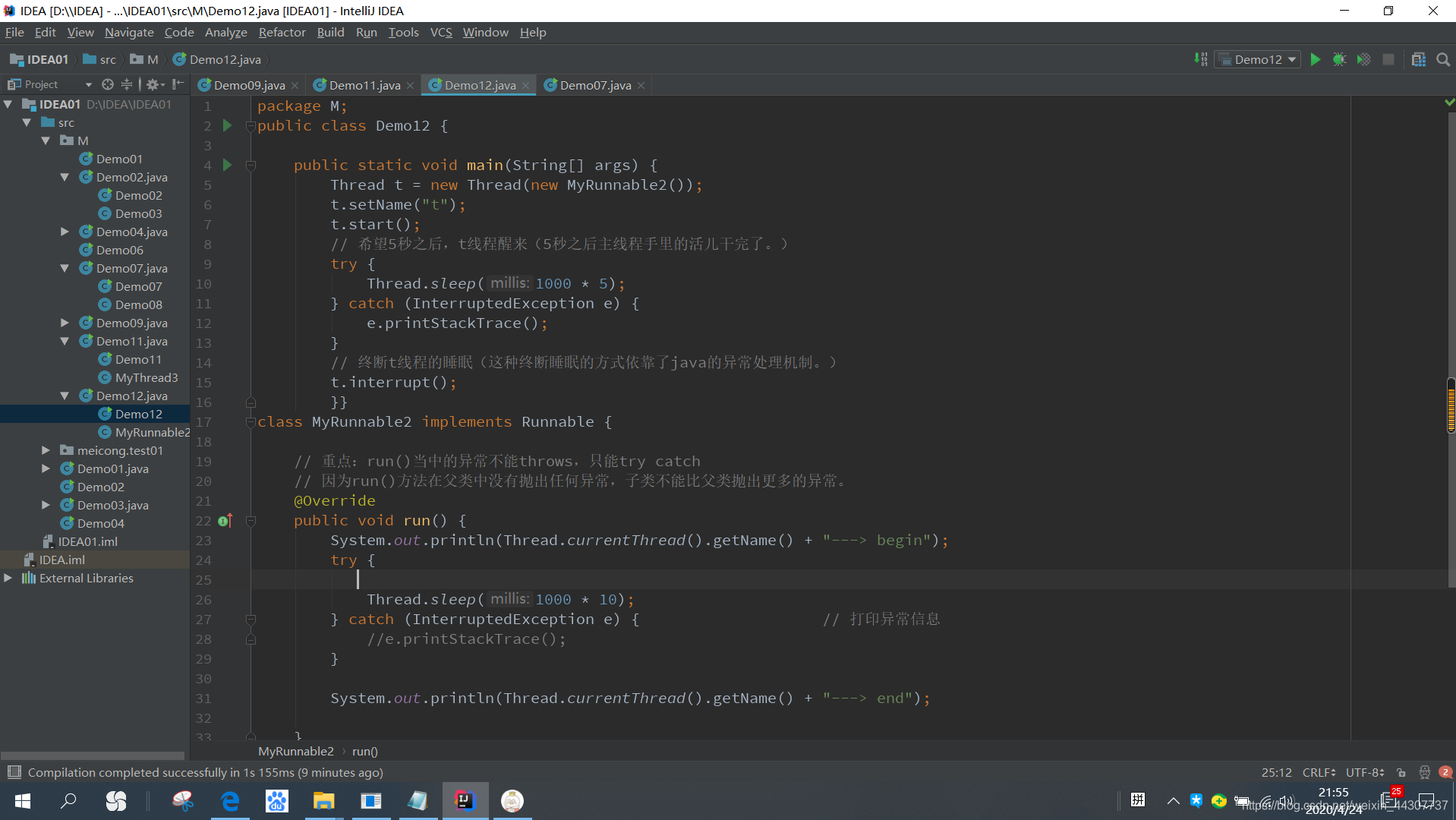Open the Demo12 run configuration dropdown
Screen dimensions: 1456x820
coord(1258,59)
